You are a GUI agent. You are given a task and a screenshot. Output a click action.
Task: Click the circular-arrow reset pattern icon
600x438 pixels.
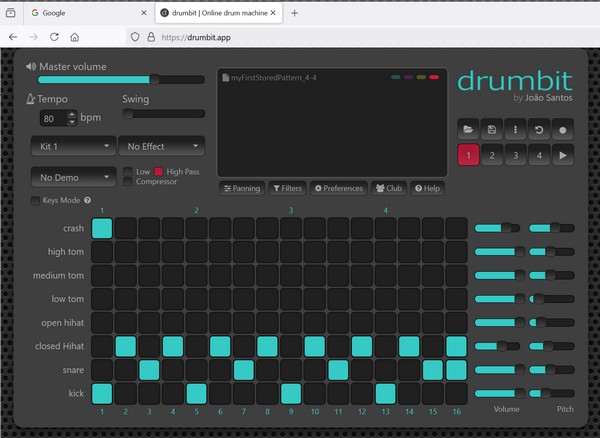tap(539, 129)
